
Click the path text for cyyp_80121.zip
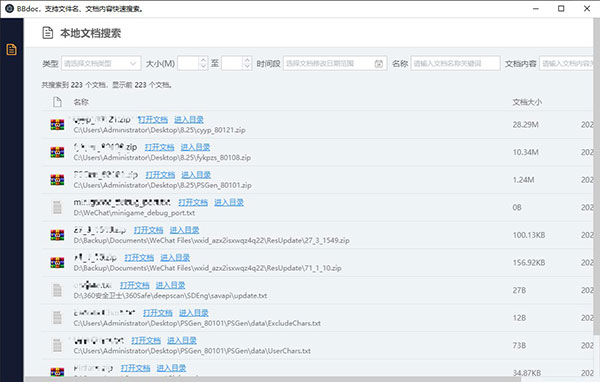160,130
